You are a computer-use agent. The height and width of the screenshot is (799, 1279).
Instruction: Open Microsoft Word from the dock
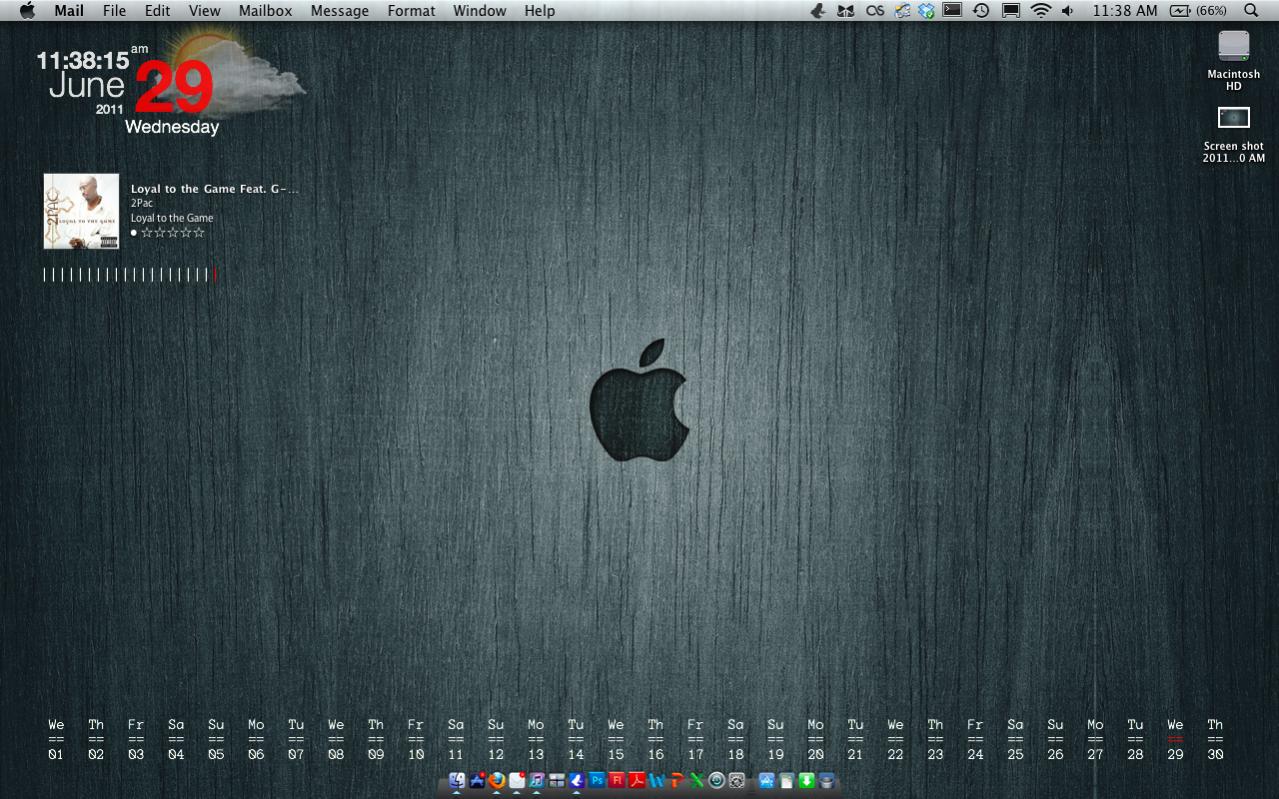[x=657, y=781]
